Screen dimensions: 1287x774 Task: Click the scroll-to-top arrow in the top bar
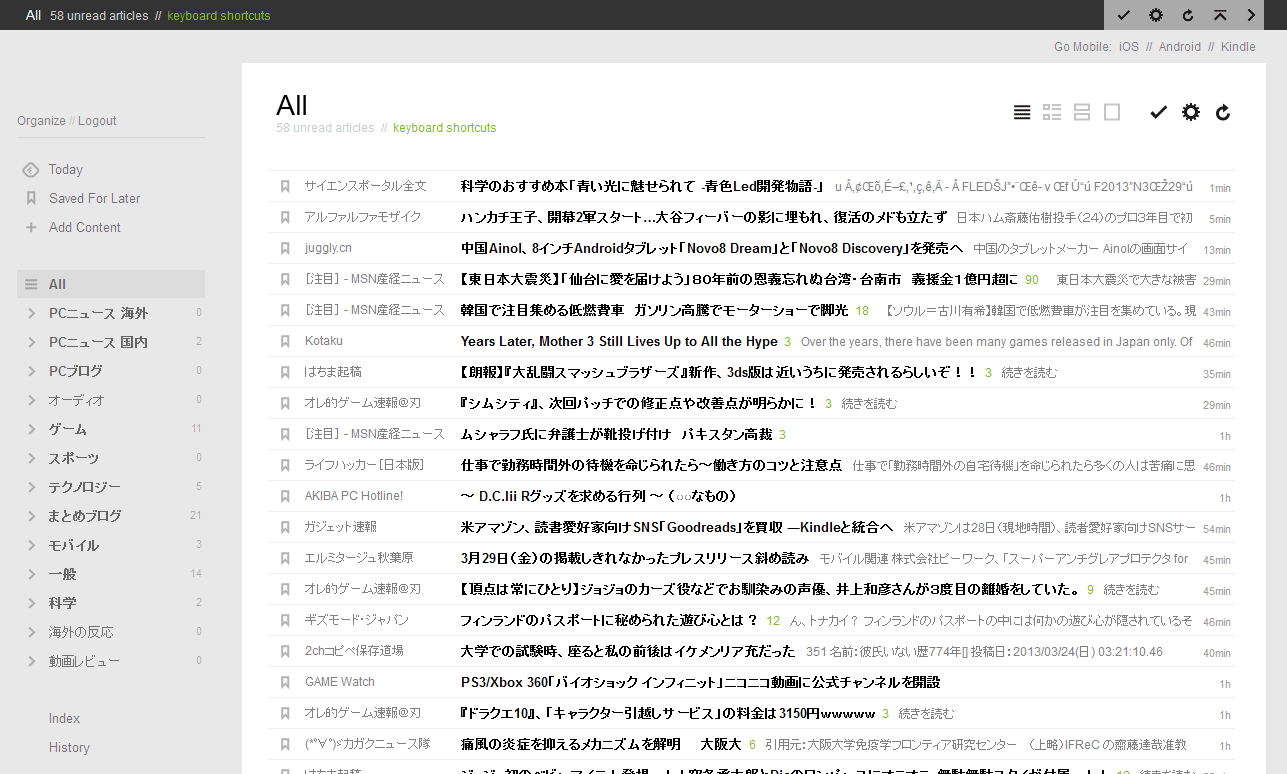tap(1218, 15)
